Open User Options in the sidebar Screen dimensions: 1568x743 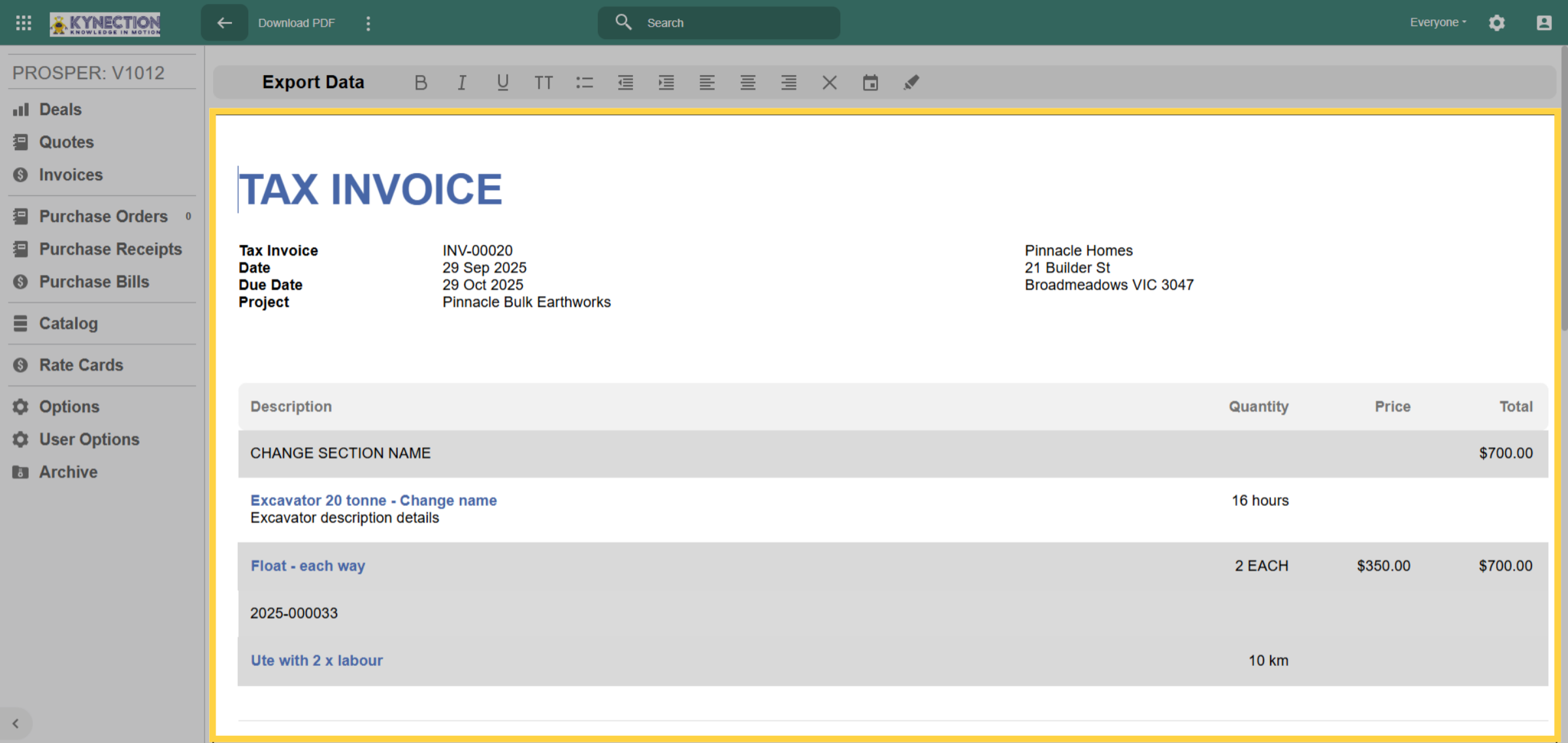pyautogui.click(x=89, y=439)
